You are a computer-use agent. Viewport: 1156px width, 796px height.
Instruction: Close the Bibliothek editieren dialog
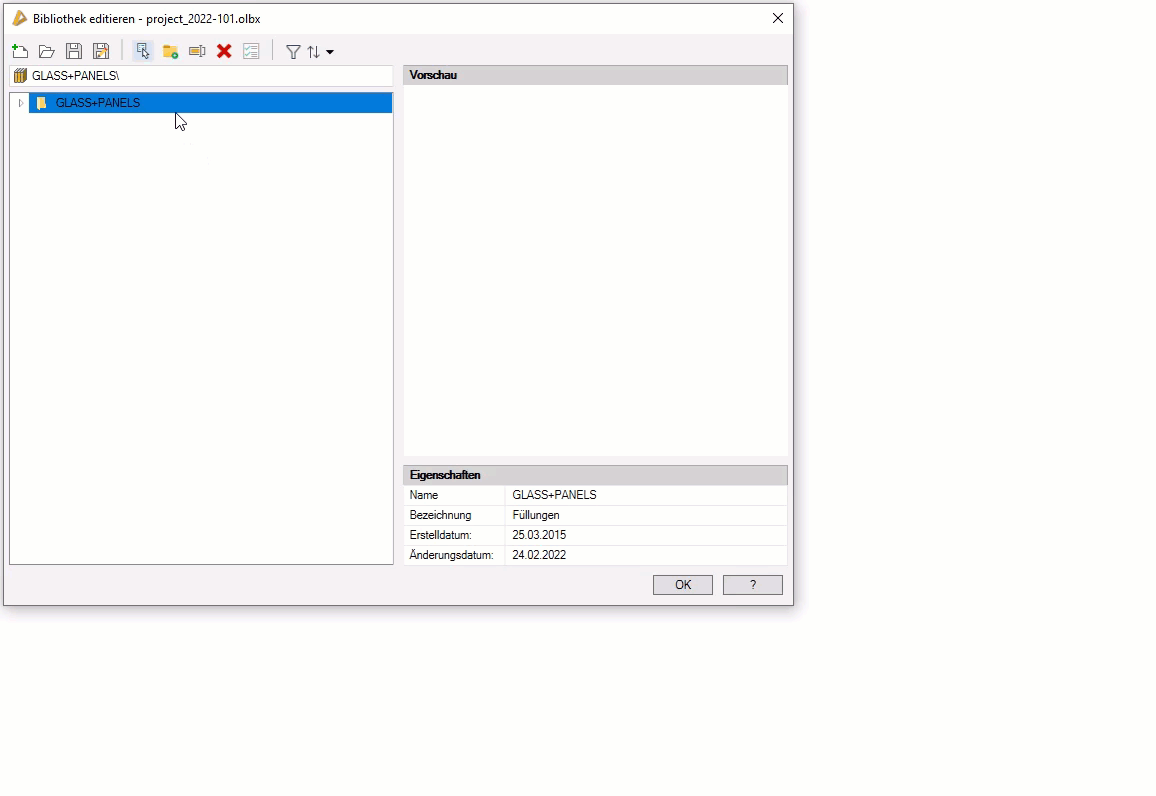pyautogui.click(x=778, y=18)
